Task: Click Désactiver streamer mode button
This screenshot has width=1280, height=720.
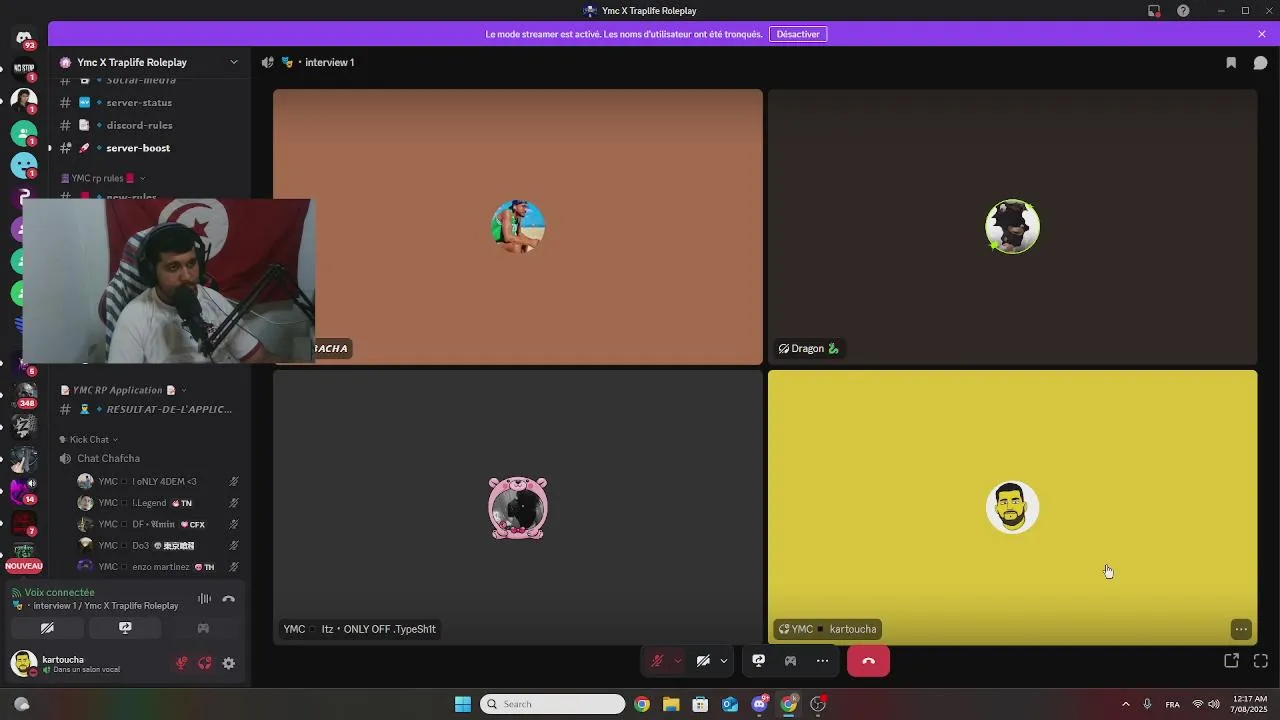Action: 798,34
